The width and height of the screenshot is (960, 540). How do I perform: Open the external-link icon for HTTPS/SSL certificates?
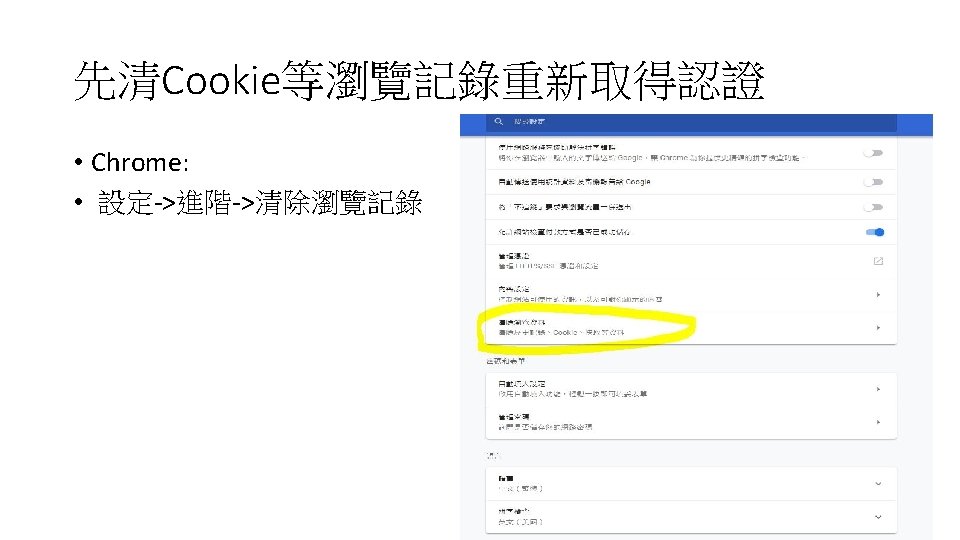click(878, 261)
